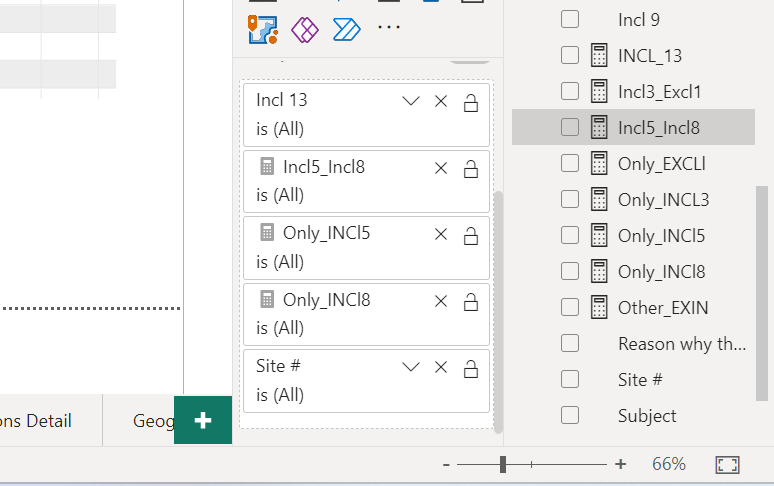Add a new report page

(x=203, y=420)
